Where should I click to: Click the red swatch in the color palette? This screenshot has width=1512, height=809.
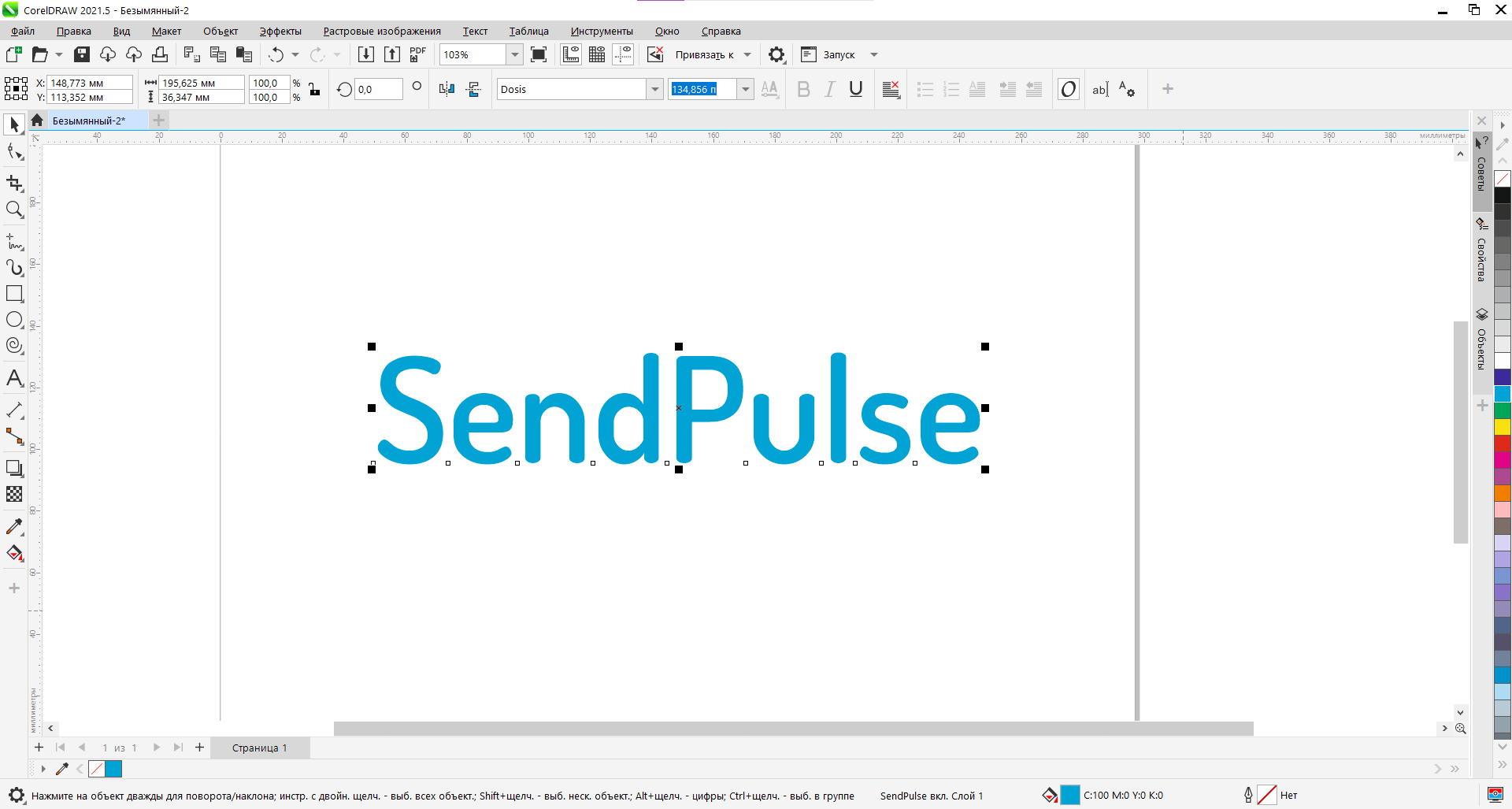1503,443
